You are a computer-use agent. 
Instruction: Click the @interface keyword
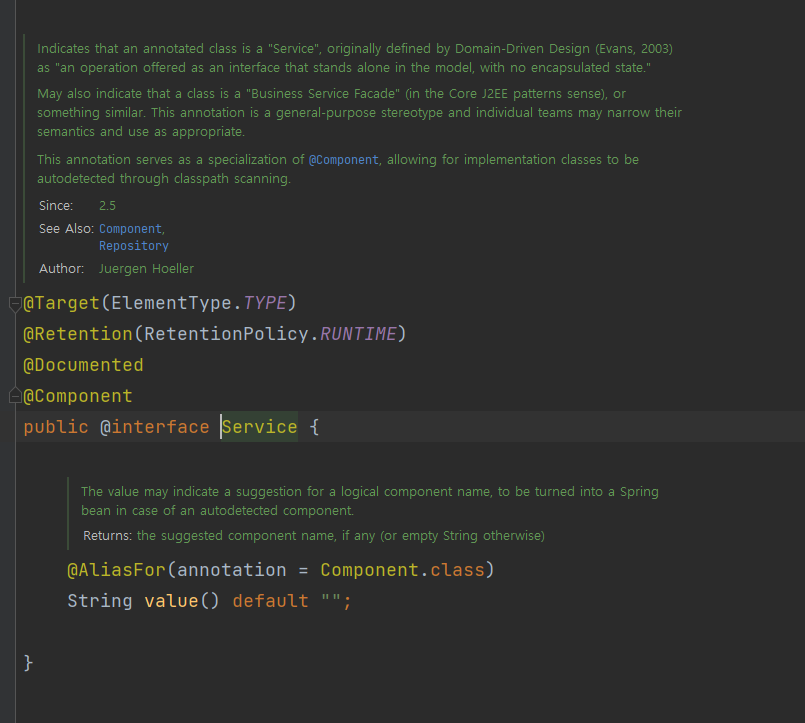155,427
